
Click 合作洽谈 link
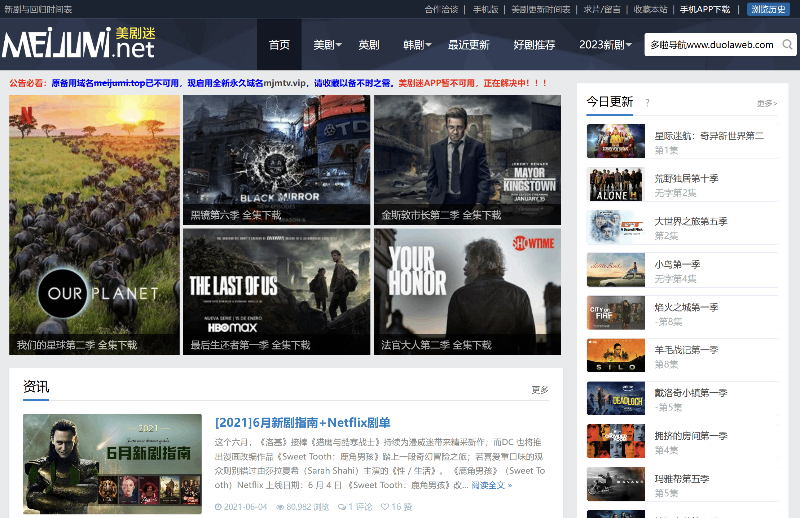pos(441,9)
